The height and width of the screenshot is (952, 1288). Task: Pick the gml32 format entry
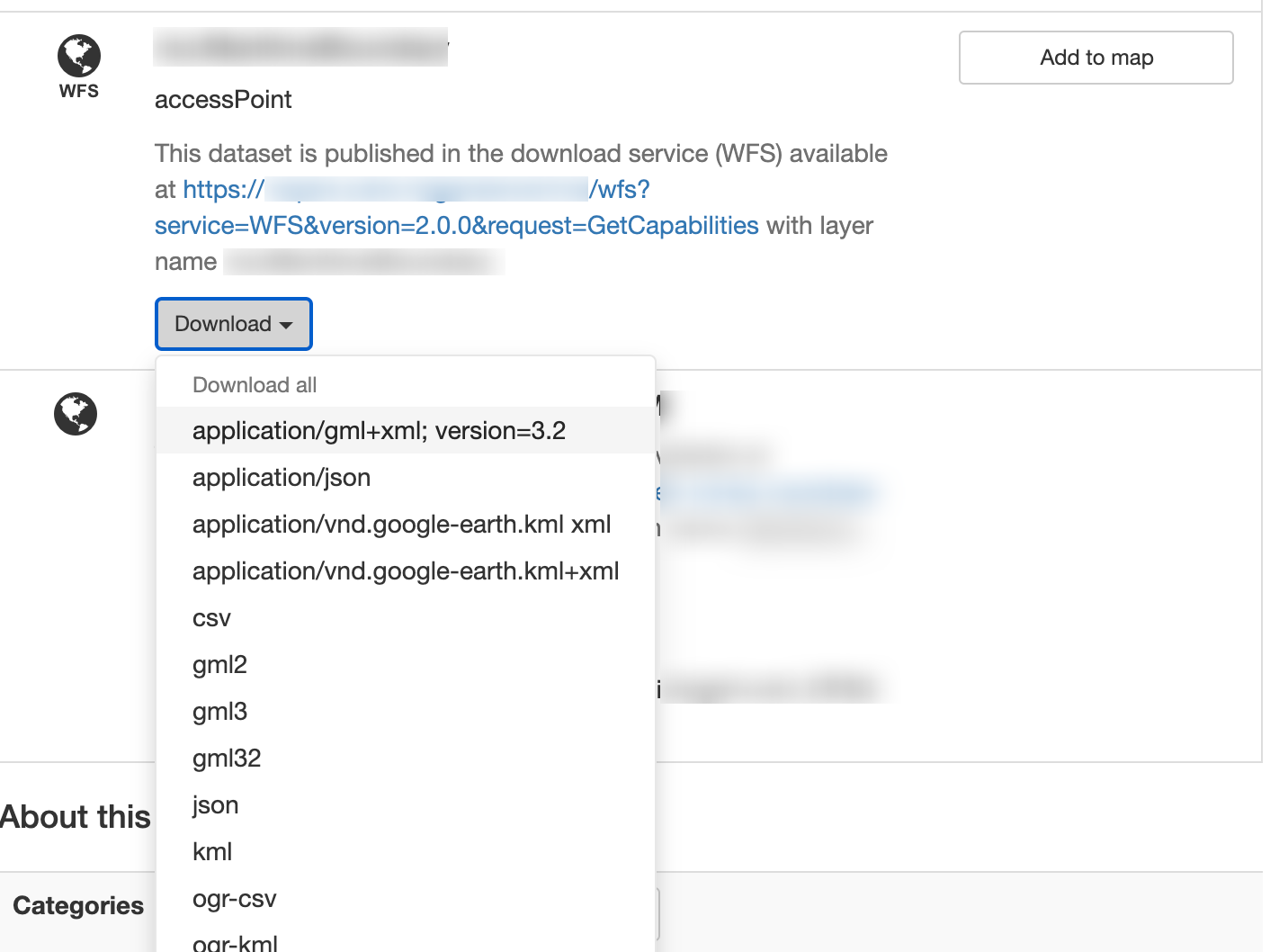tap(406, 758)
